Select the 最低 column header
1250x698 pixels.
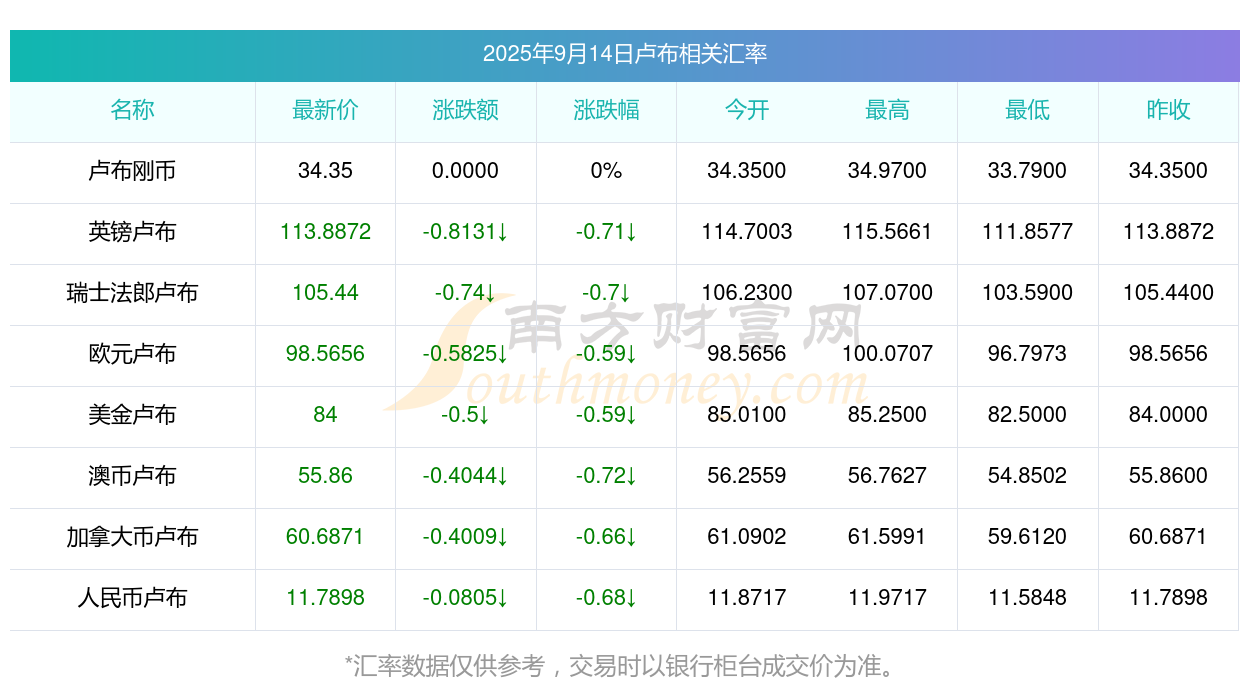1028,110
